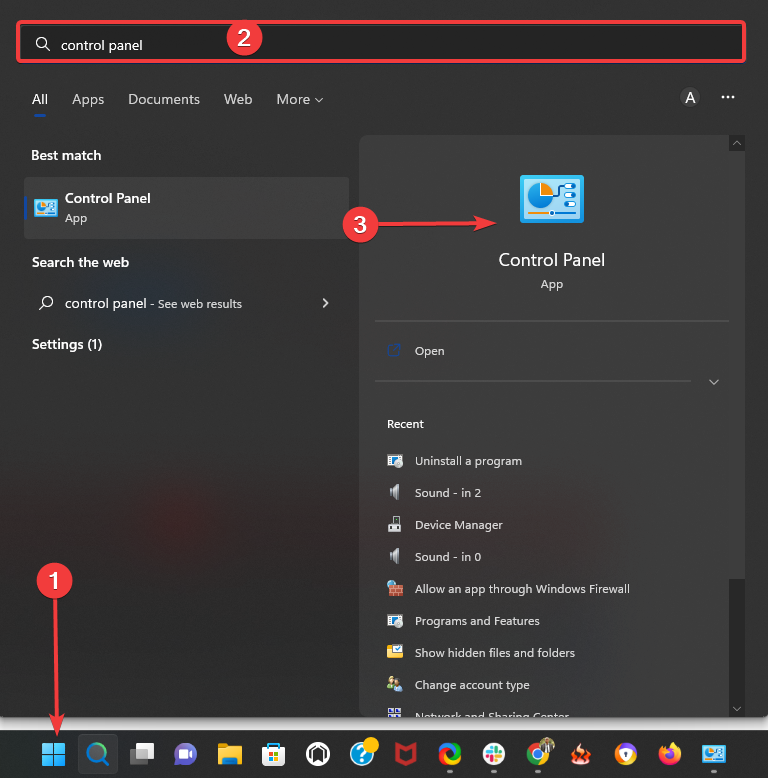Expand the More filter dropdown
The image size is (768, 778).
point(300,100)
